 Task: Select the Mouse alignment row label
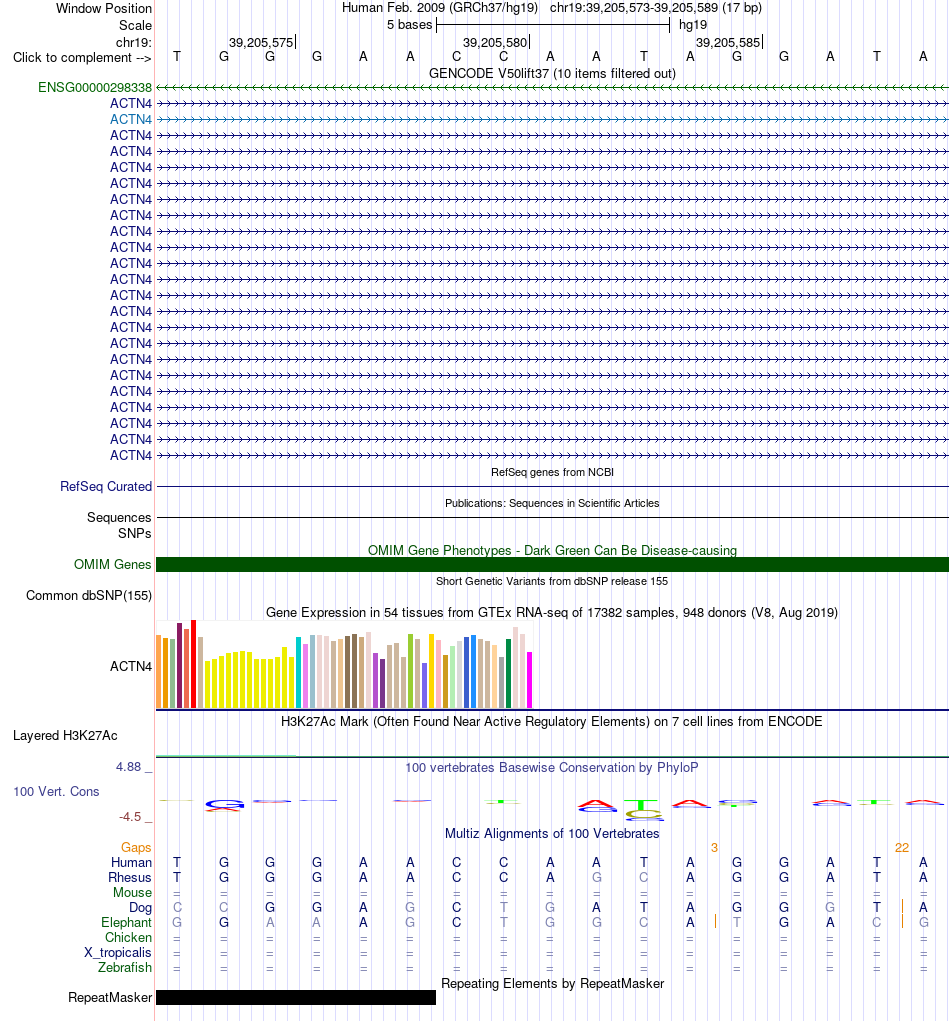pyautogui.click(x=132, y=892)
